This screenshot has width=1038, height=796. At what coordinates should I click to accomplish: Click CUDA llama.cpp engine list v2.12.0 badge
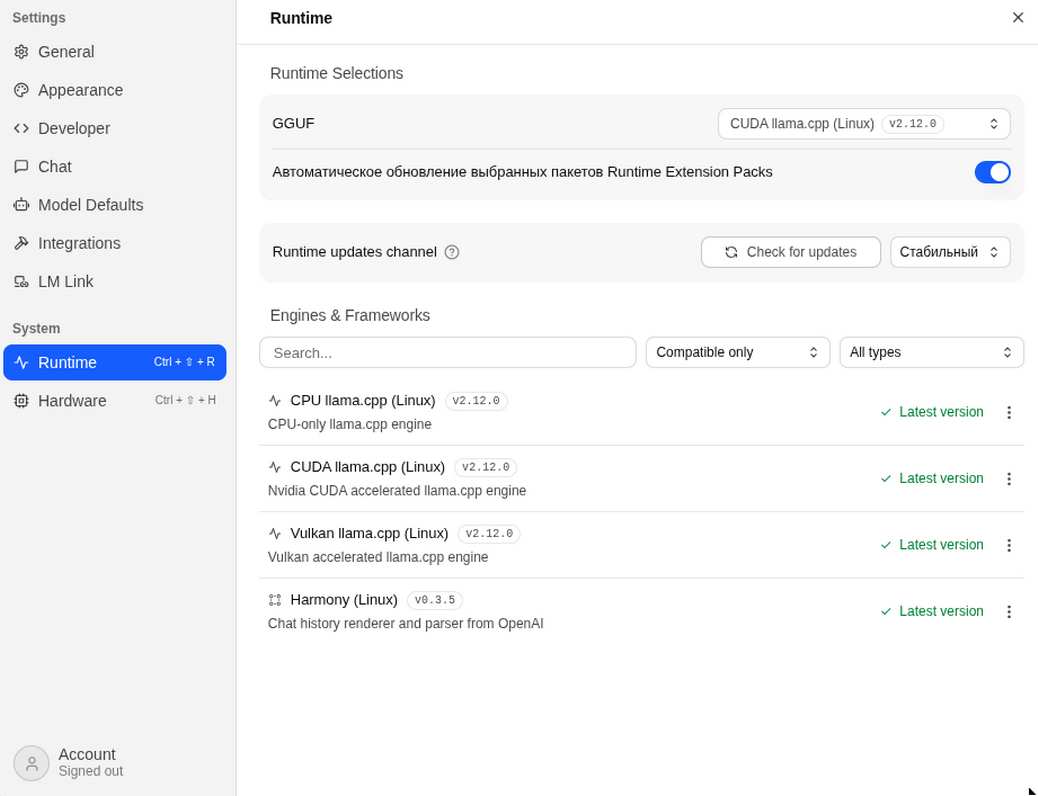click(485, 467)
